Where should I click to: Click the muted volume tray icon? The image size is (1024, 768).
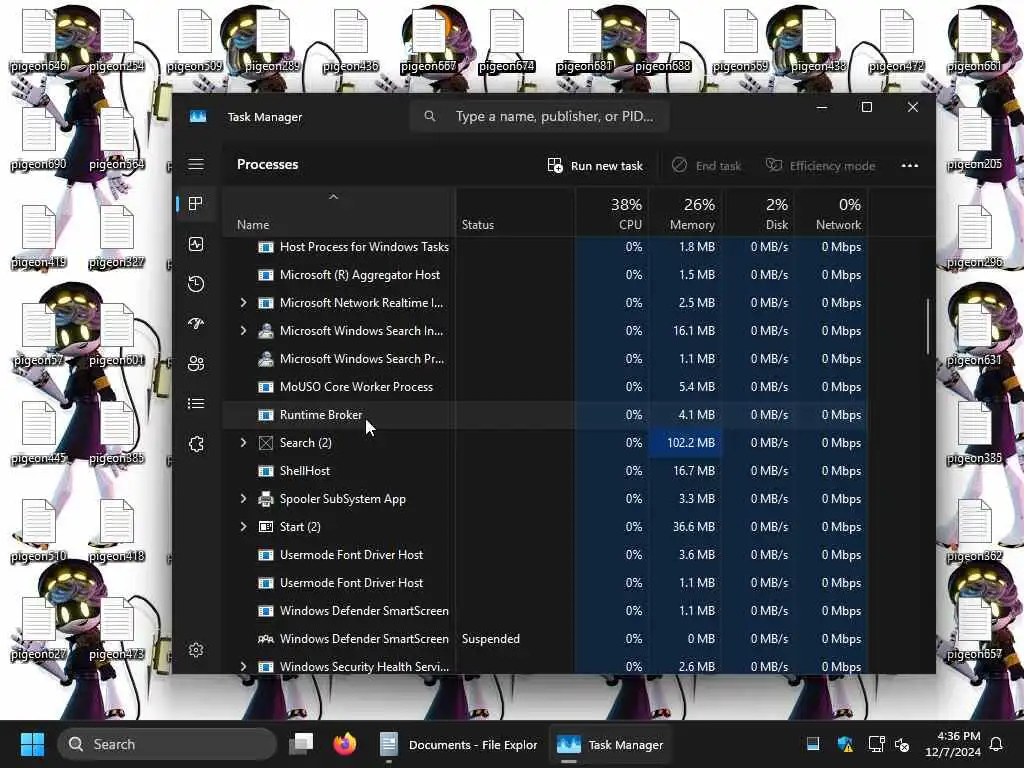(902, 744)
